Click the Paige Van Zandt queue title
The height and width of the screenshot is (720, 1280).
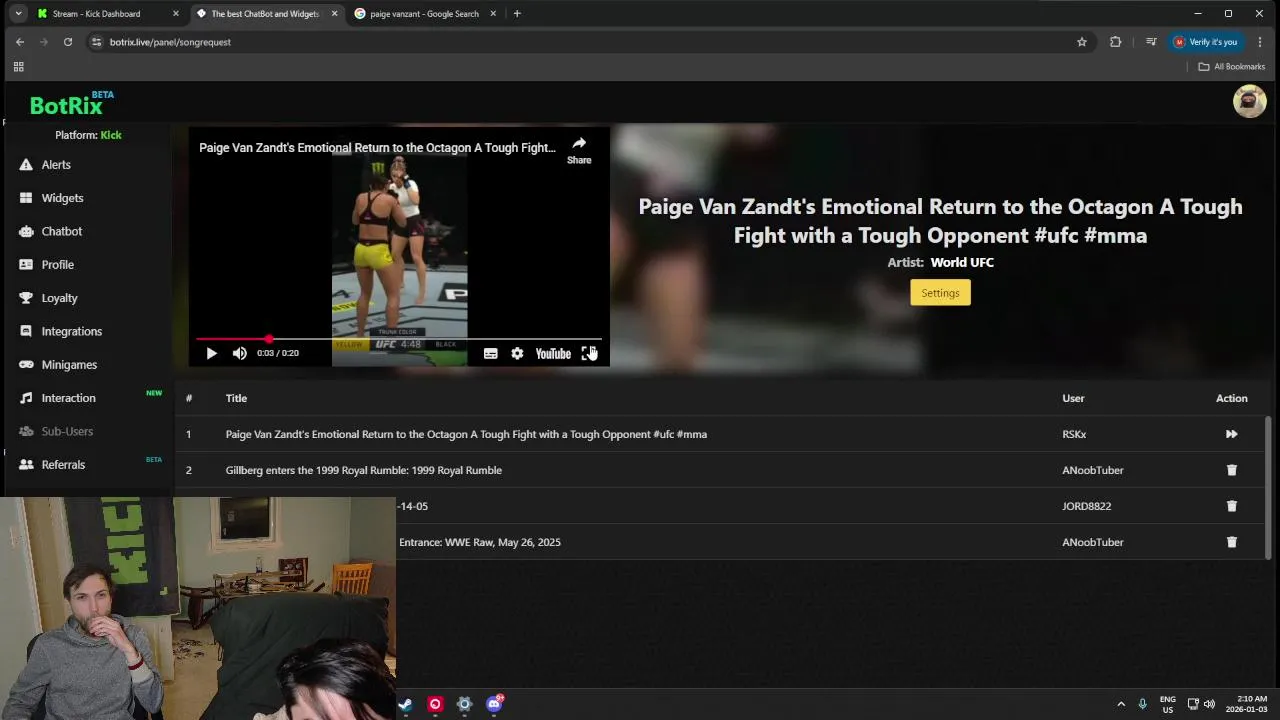pos(466,434)
